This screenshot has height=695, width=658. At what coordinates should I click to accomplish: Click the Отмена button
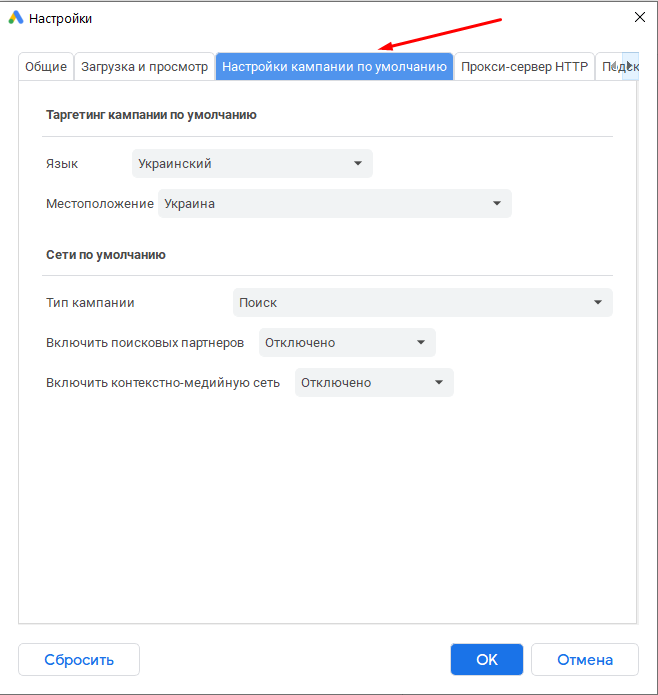coord(584,660)
